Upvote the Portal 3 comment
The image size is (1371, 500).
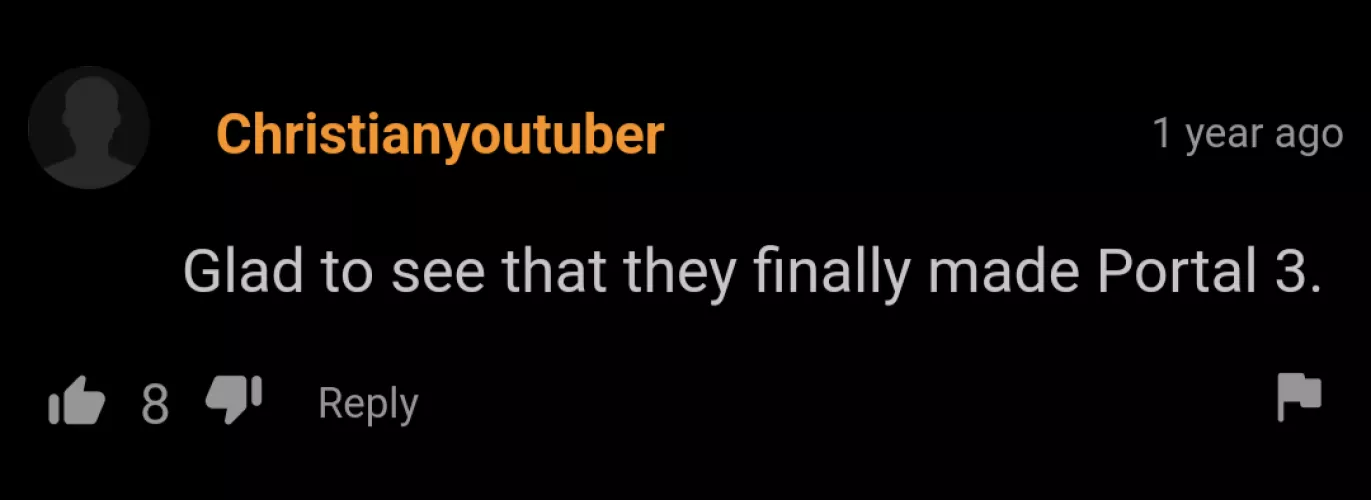point(76,403)
